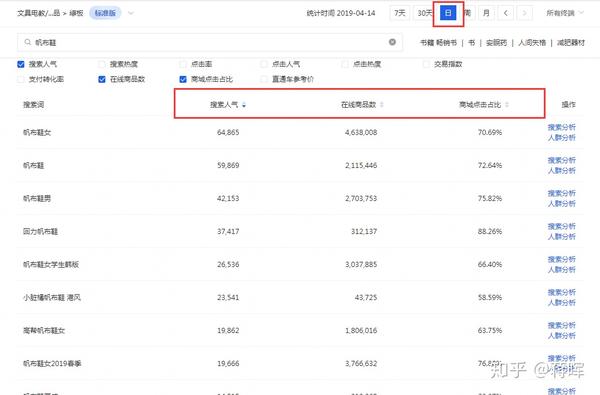This screenshot has height=395, width=600.
Task: Enable the 支付转化率 checkbox
Action: click(x=21, y=79)
